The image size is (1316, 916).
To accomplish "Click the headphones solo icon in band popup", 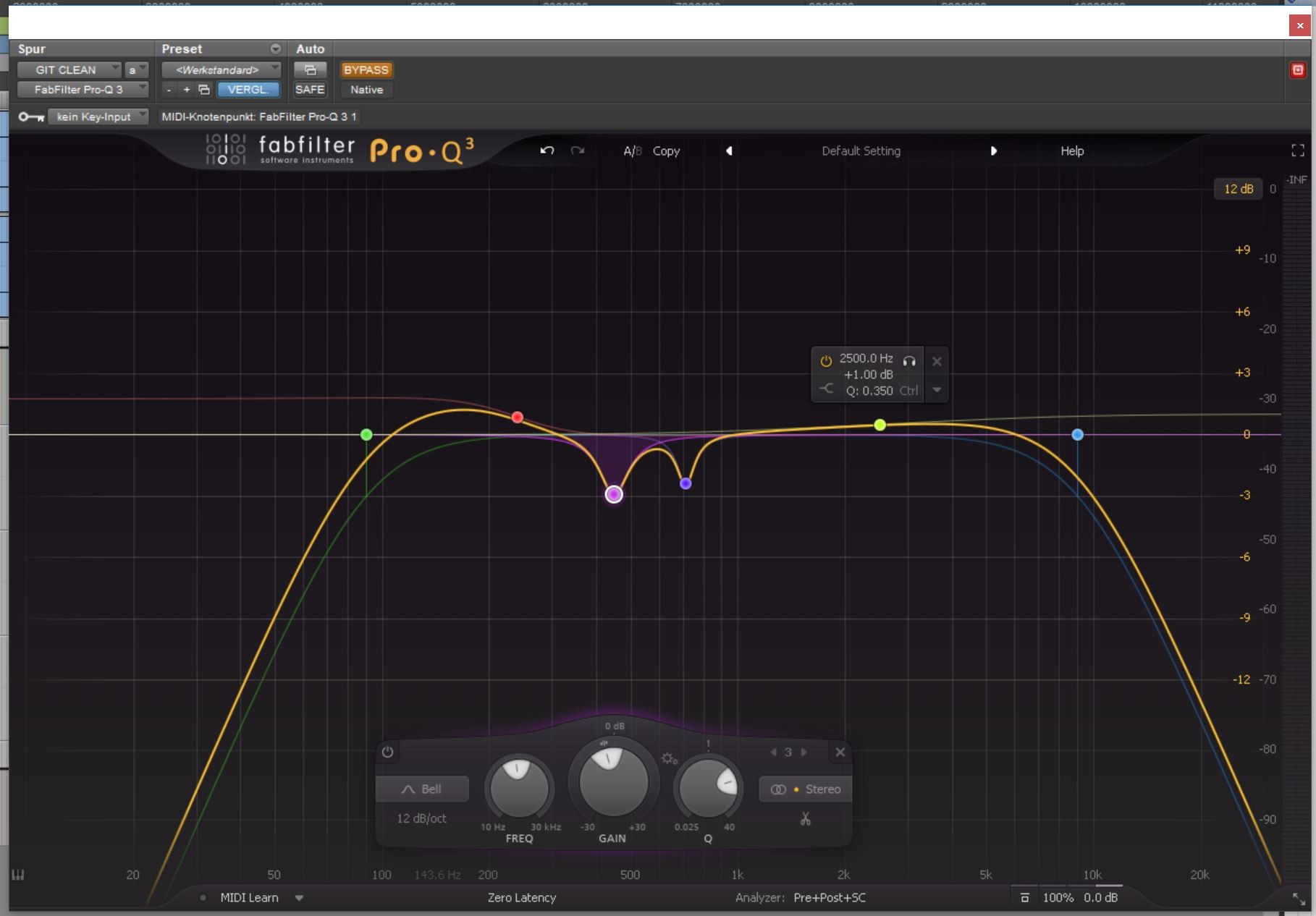I will [x=909, y=360].
